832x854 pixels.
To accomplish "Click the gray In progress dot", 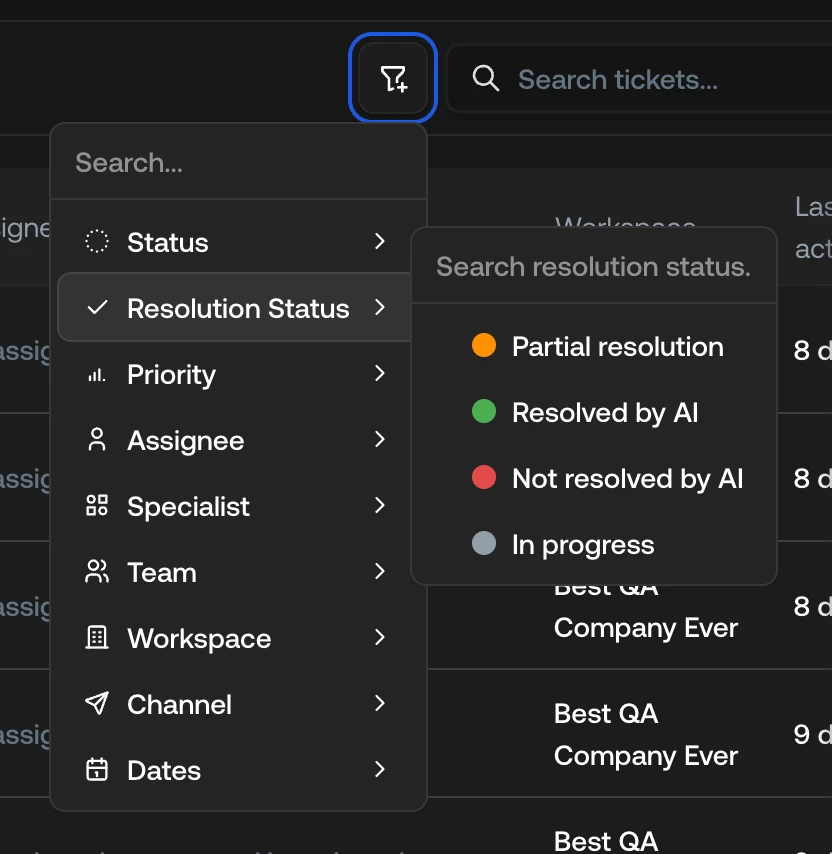I will [484, 543].
